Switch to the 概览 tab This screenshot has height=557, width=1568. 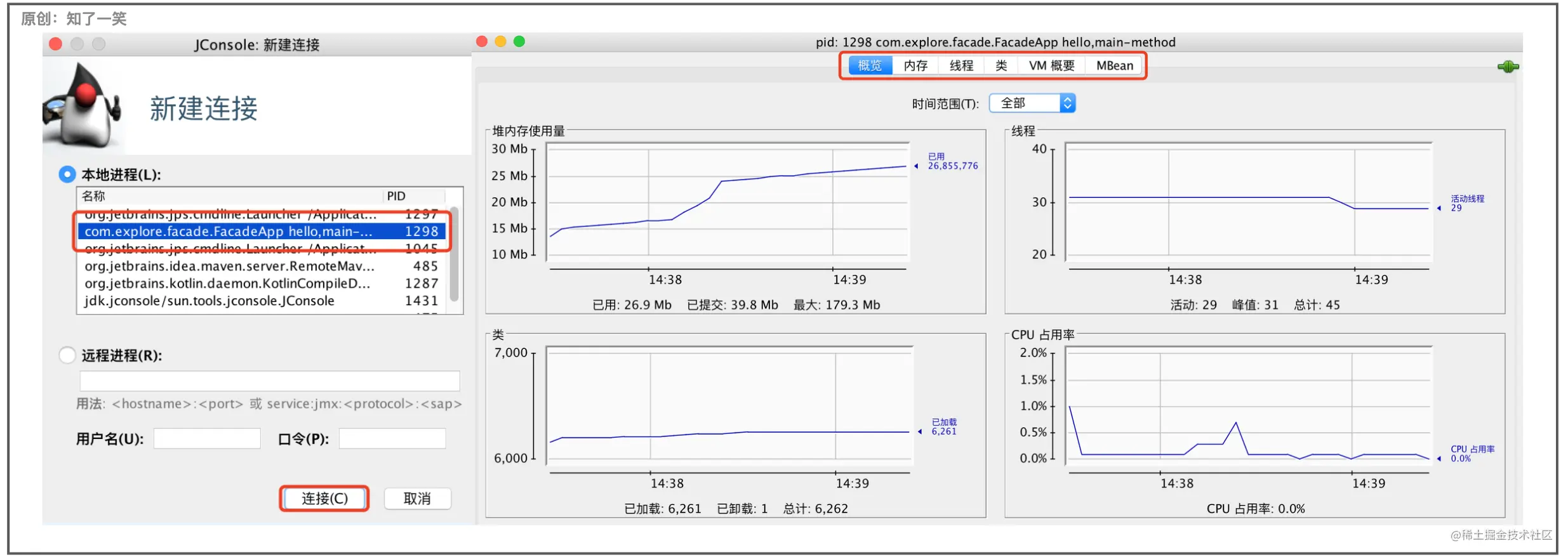(870, 65)
